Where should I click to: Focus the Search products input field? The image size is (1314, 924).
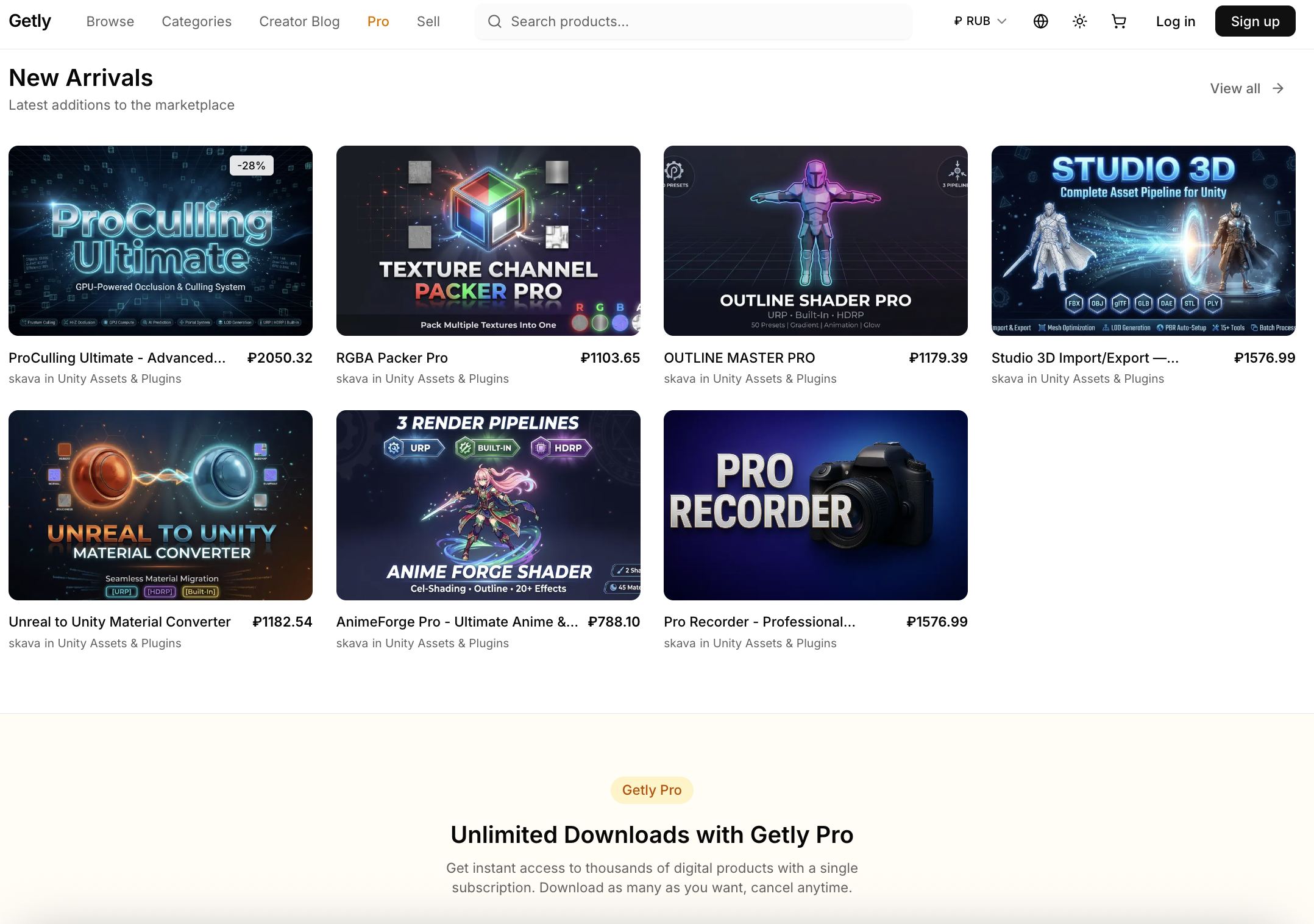[701, 21]
